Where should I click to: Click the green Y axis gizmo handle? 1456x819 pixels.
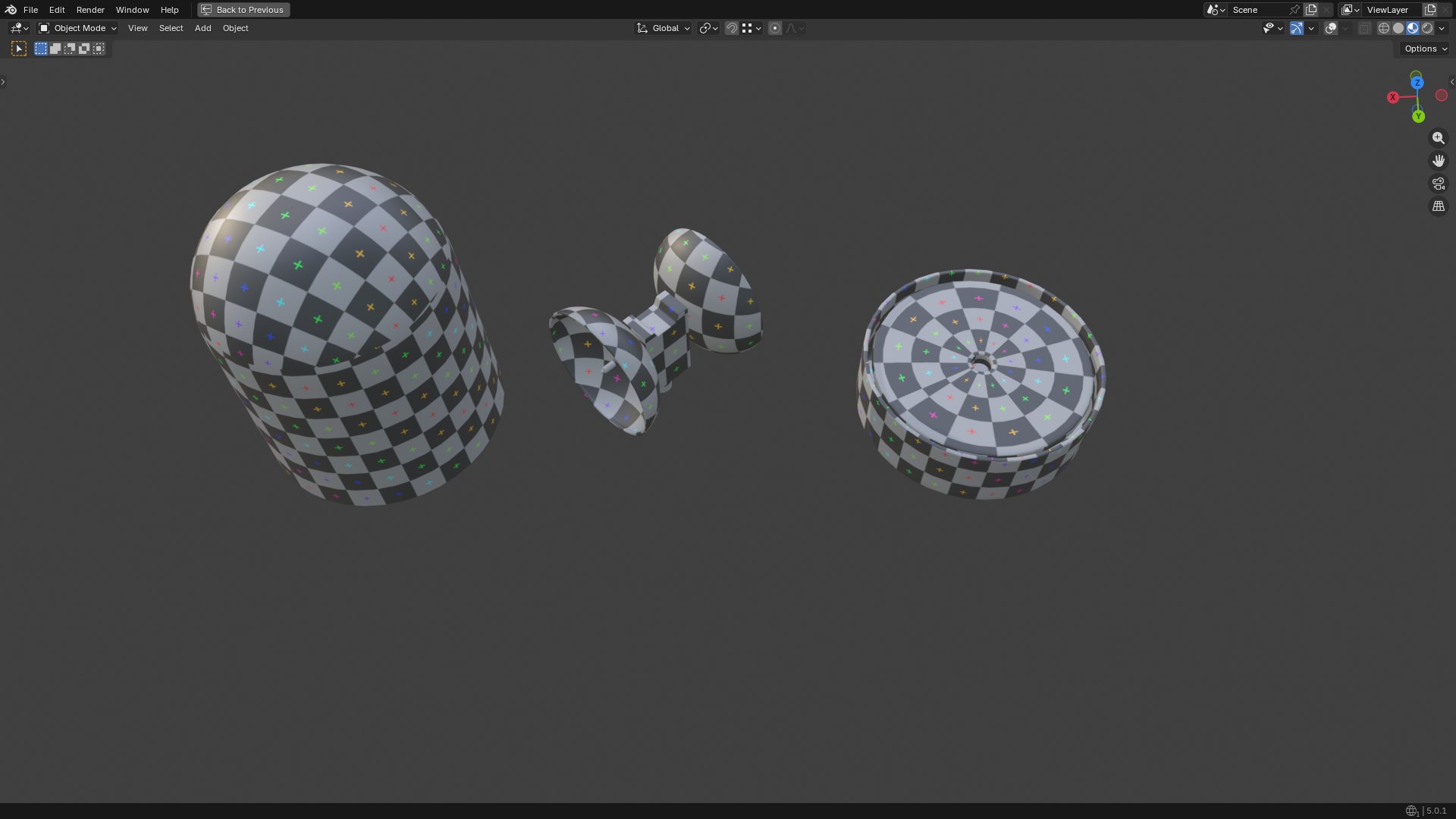[x=1418, y=116]
